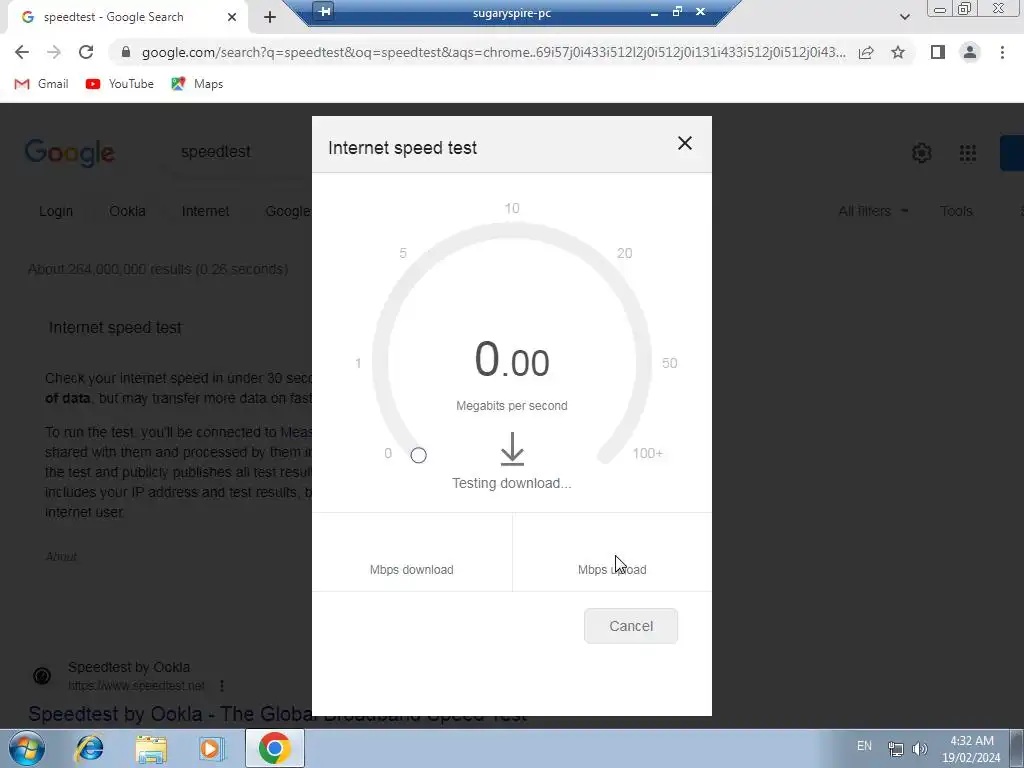Select the Login filter chip

coord(56,211)
